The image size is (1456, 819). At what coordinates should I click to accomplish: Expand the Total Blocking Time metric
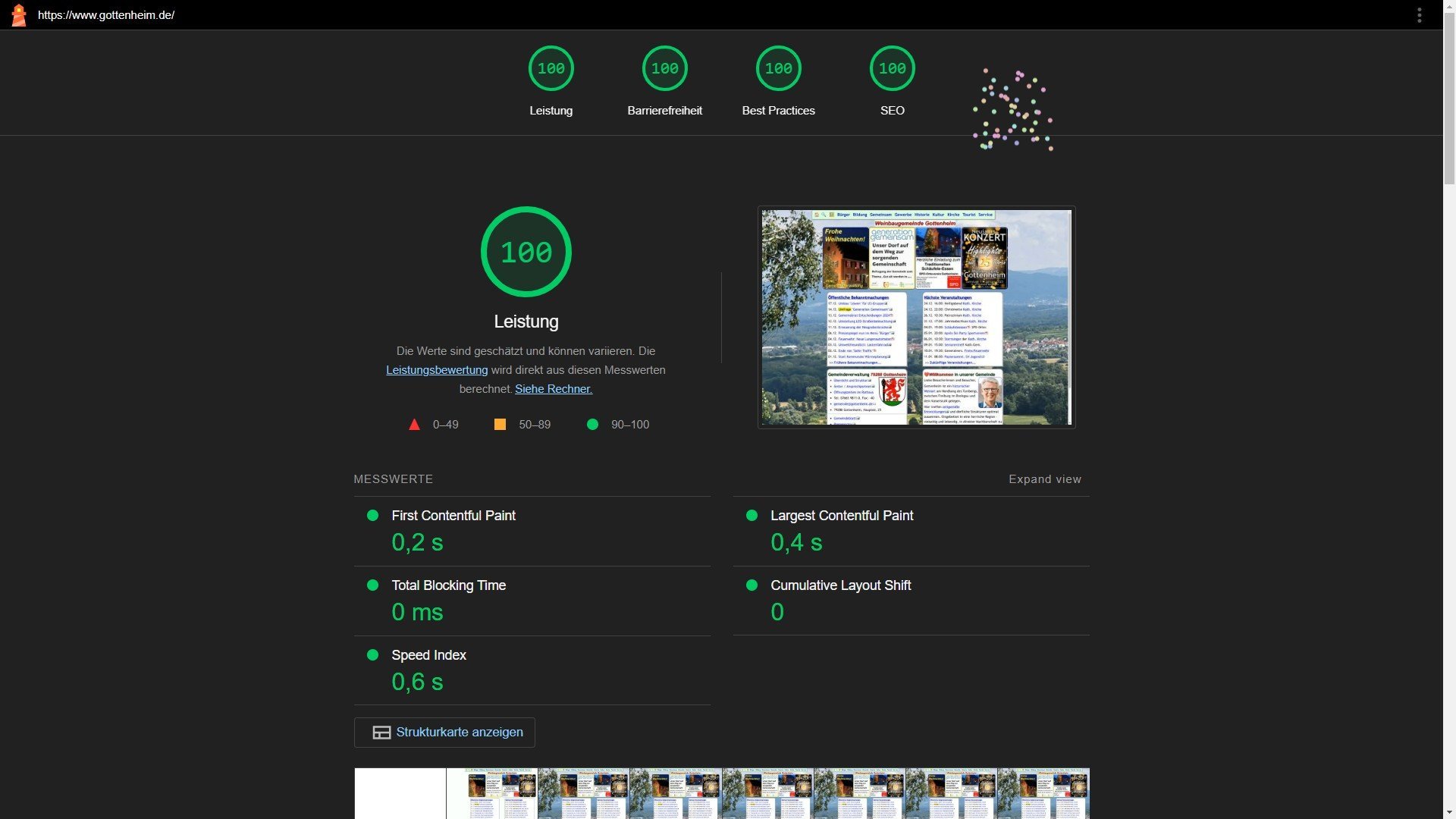coord(448,585)
